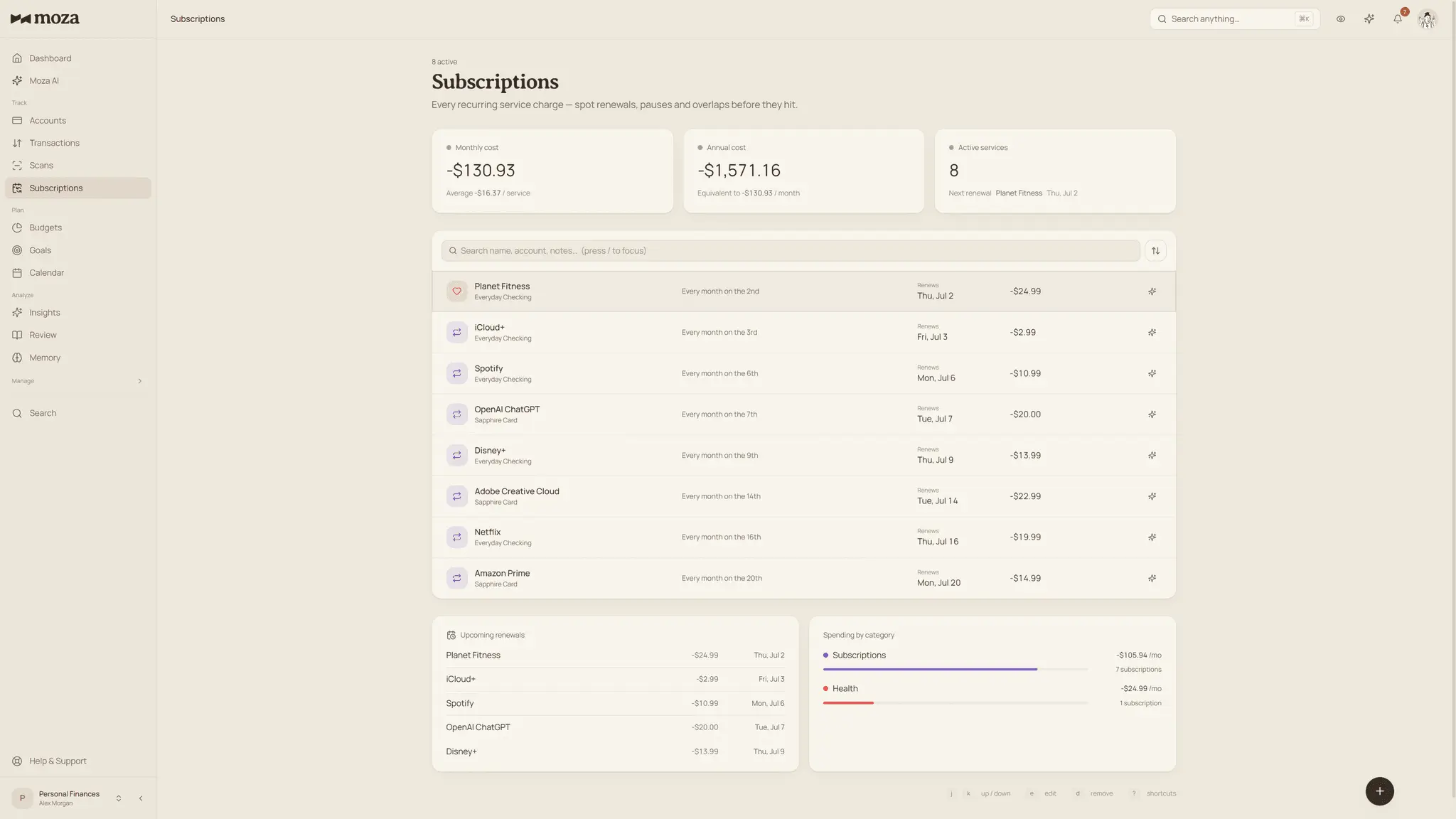Open Help & Support
Image resolution: width=1456 pixels, height=819 pixels.
77,761
